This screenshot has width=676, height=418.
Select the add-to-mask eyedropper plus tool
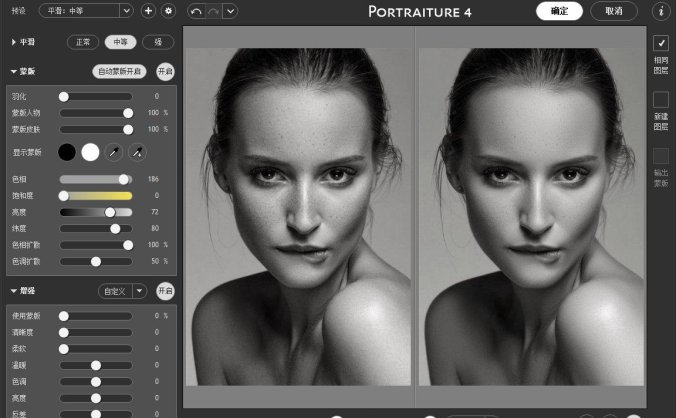[x=137, y=152]
